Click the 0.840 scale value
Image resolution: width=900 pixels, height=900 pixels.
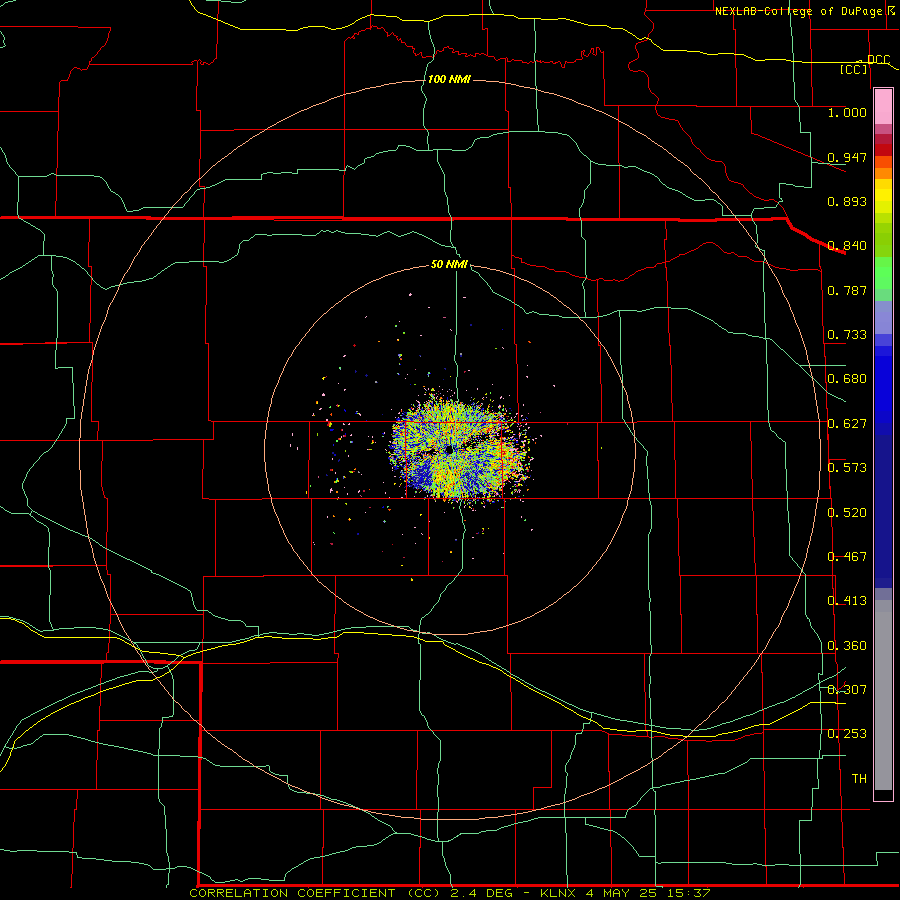pyautogui.click(x=847, y=246)
